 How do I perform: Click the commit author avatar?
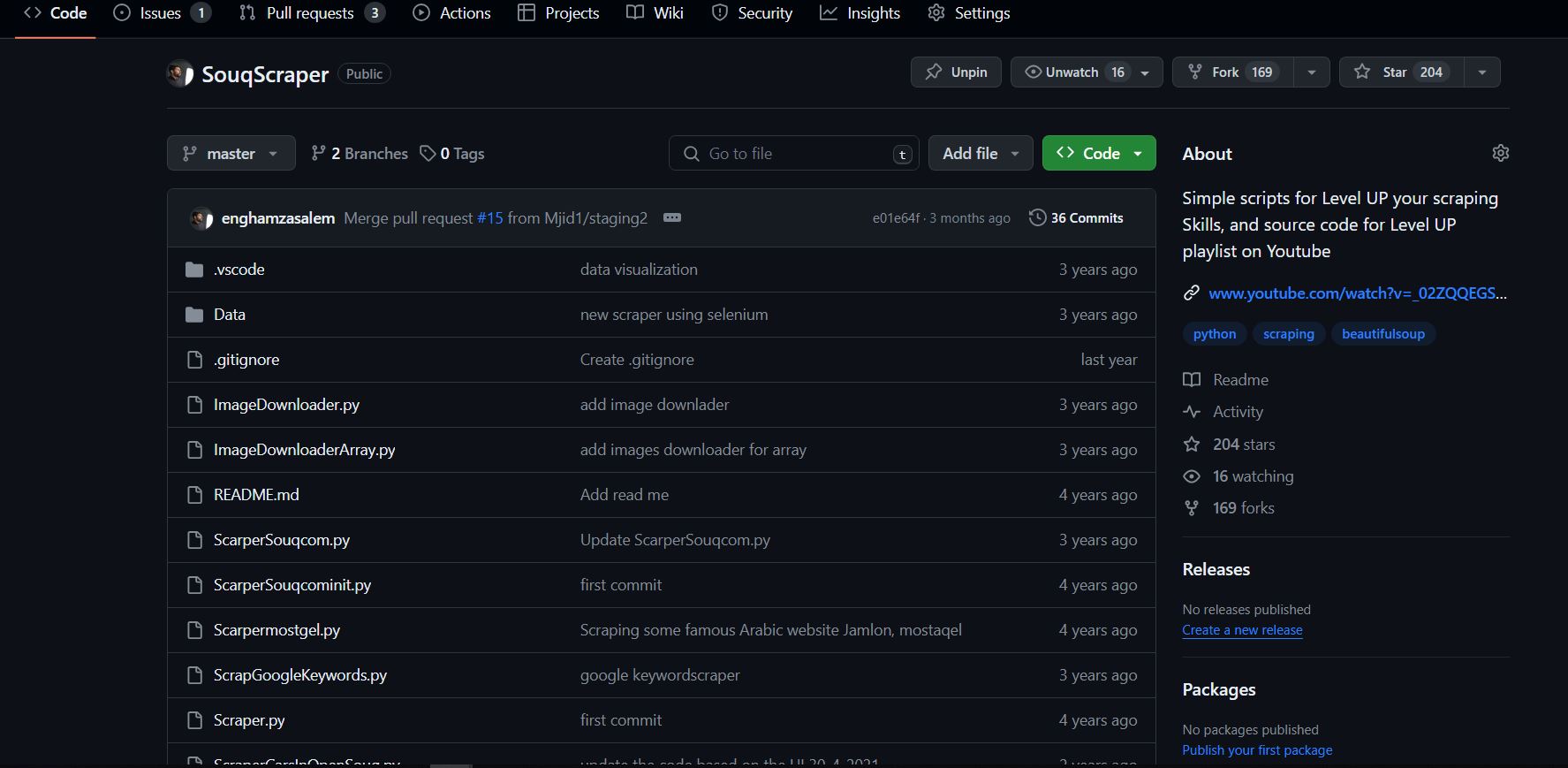(202, 218)
